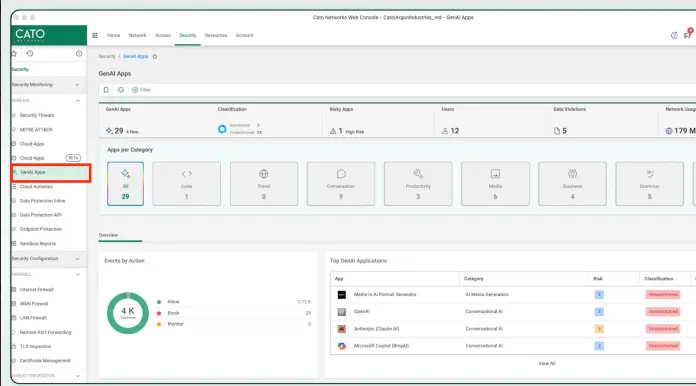Click the bookmark icon in filter bar
This screenshot has width=696, height=386.
pyautogui.click(x=106, y=90)
